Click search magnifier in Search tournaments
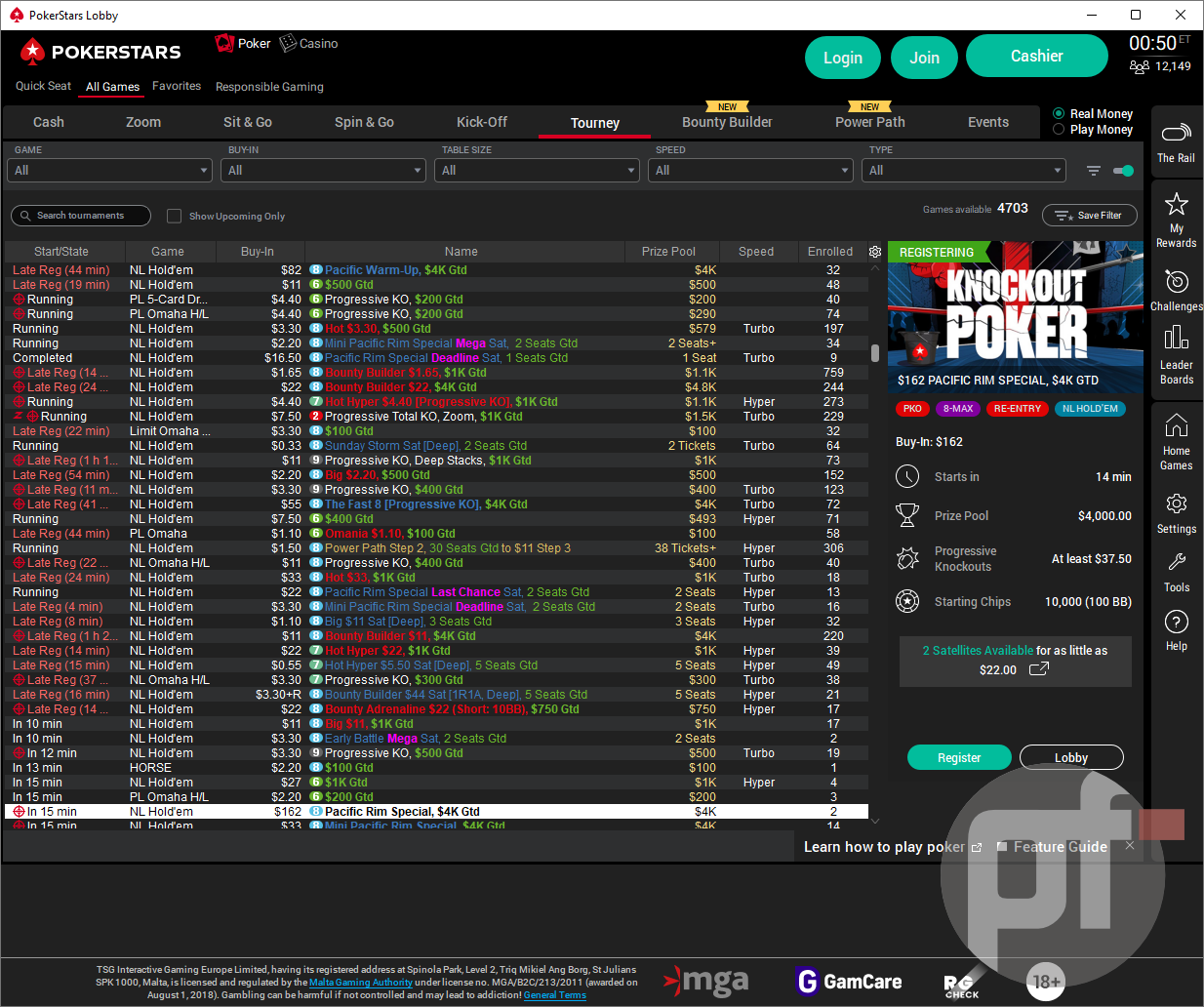The image size is (1204, 1007). (x=24, y=216)
